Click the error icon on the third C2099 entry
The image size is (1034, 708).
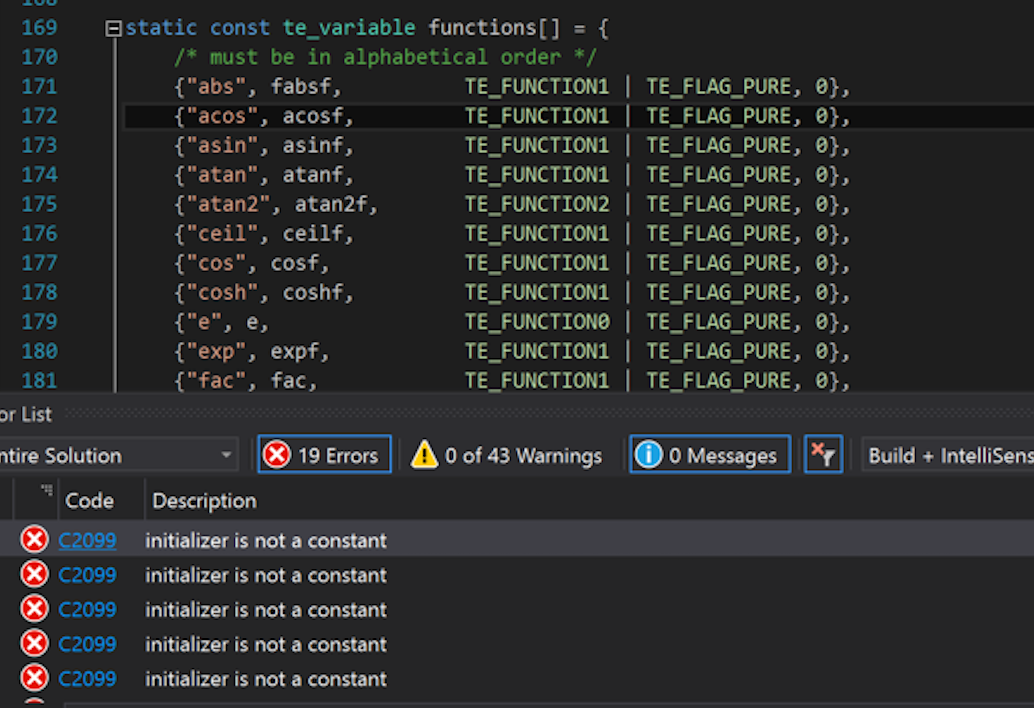point(33,609)
